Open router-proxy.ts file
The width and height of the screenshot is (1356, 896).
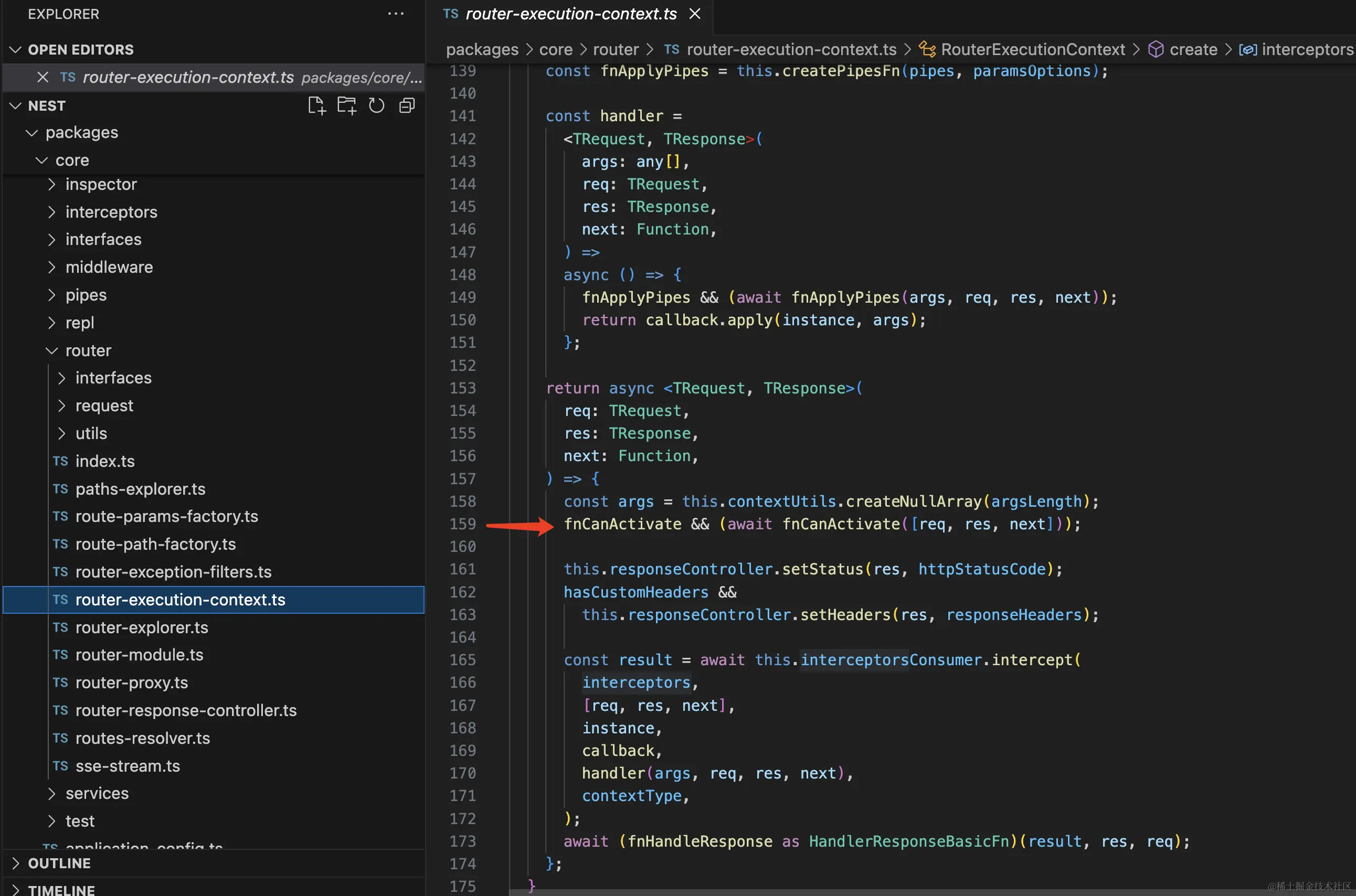pyautogui.click(x=132, y=683)
